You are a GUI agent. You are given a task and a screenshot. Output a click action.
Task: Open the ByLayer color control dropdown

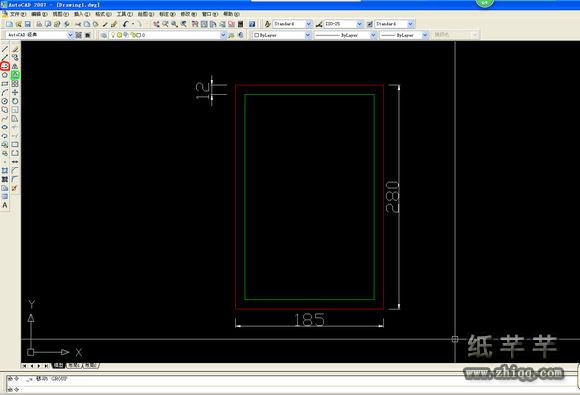(x=282, y=35)
